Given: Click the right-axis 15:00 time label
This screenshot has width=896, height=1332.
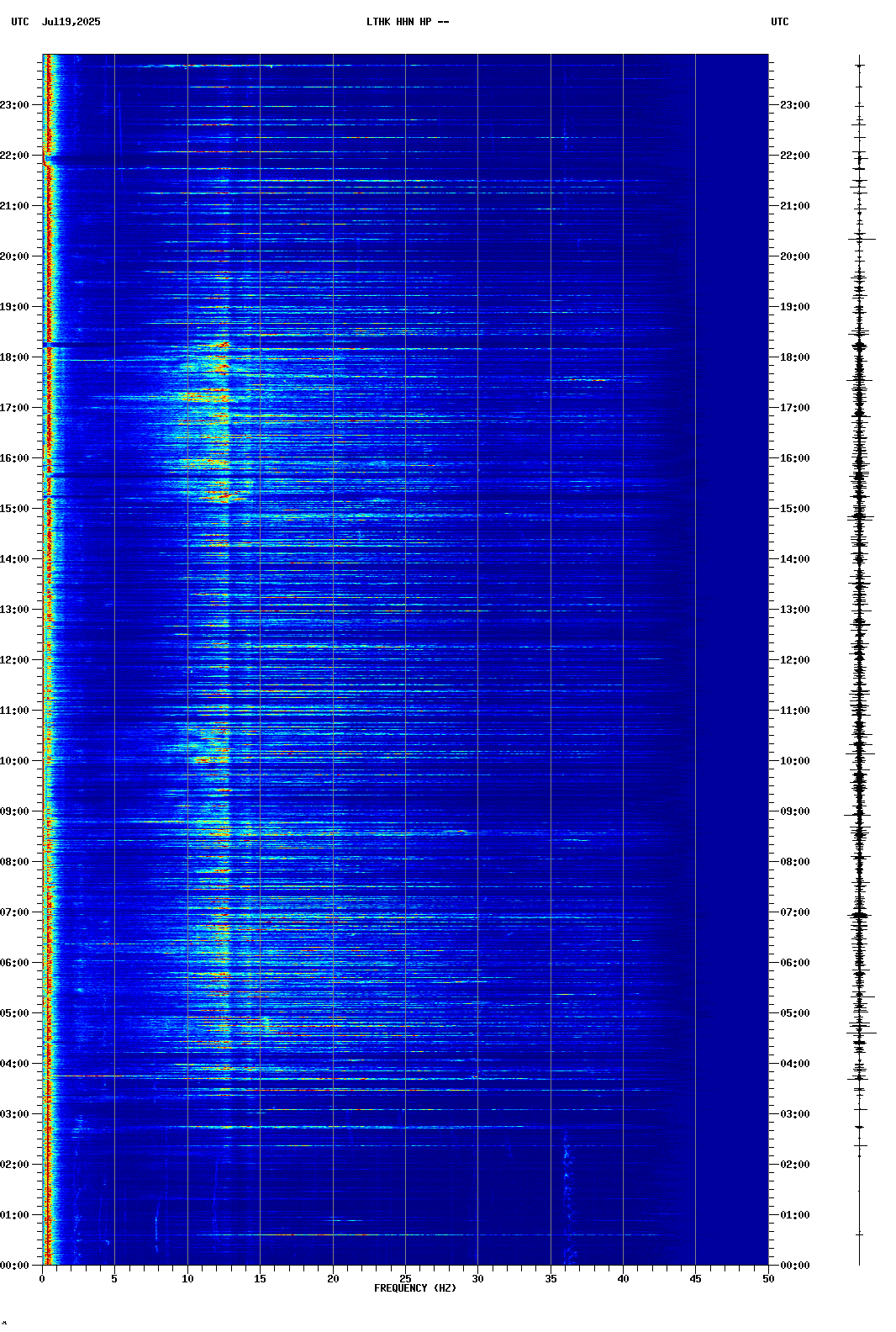Looking at the screenshot, I should 795,509.
